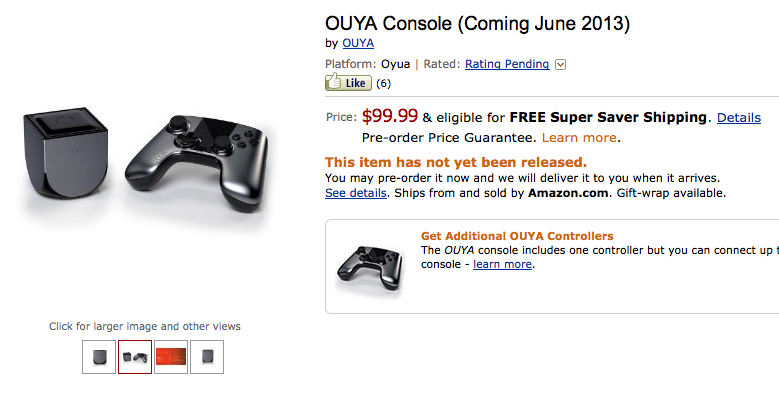The image size is (779, 397).
Task: Click the $99.99 price text
Action: click(390, 116)
